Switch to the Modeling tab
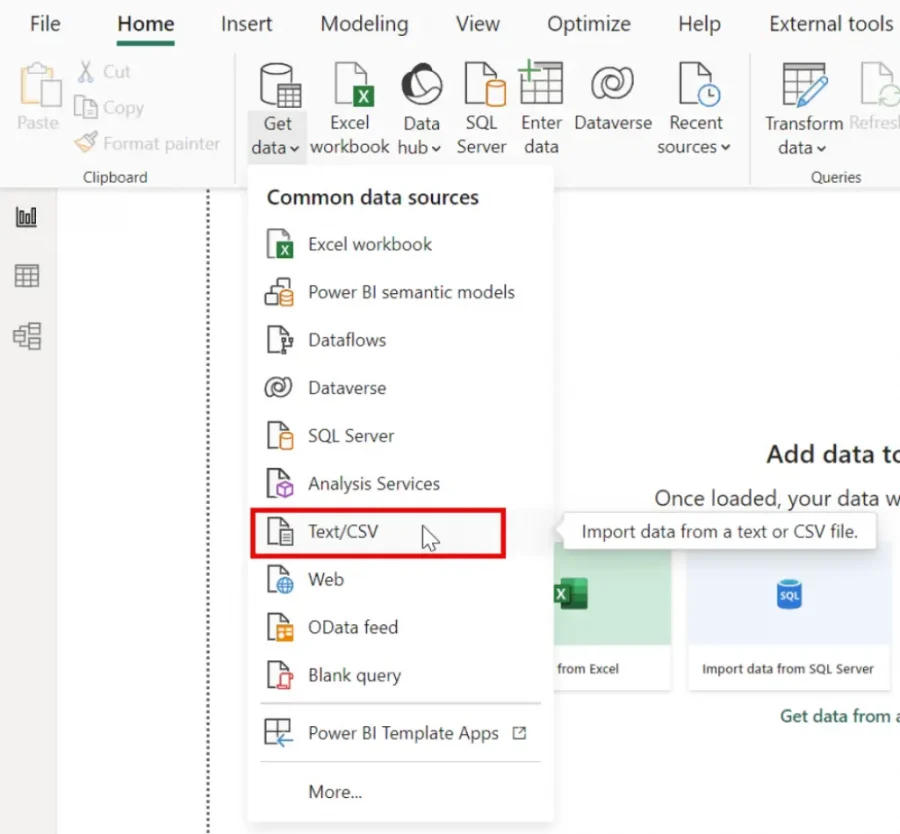The image size is (900, 834). [364, 24]
